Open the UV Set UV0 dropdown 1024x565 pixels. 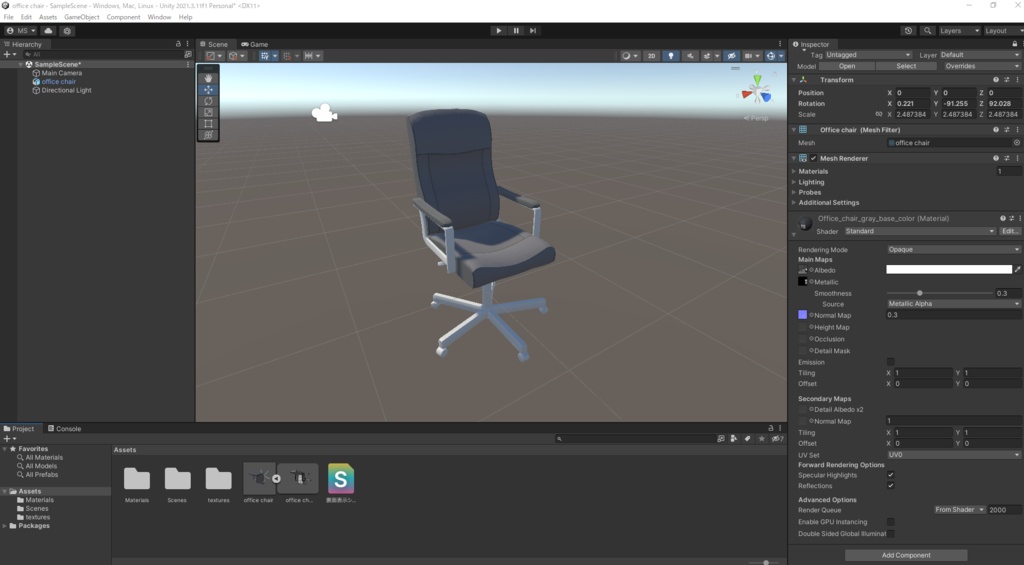click(953, 455)
